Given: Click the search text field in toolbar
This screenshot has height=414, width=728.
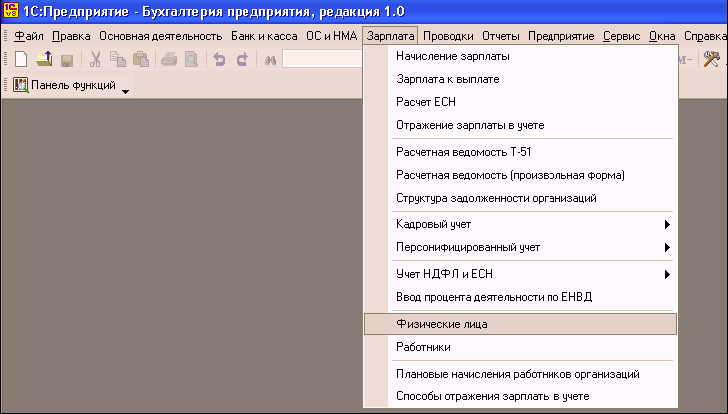Looking at the screenshot, I should [x=322, y=60].
